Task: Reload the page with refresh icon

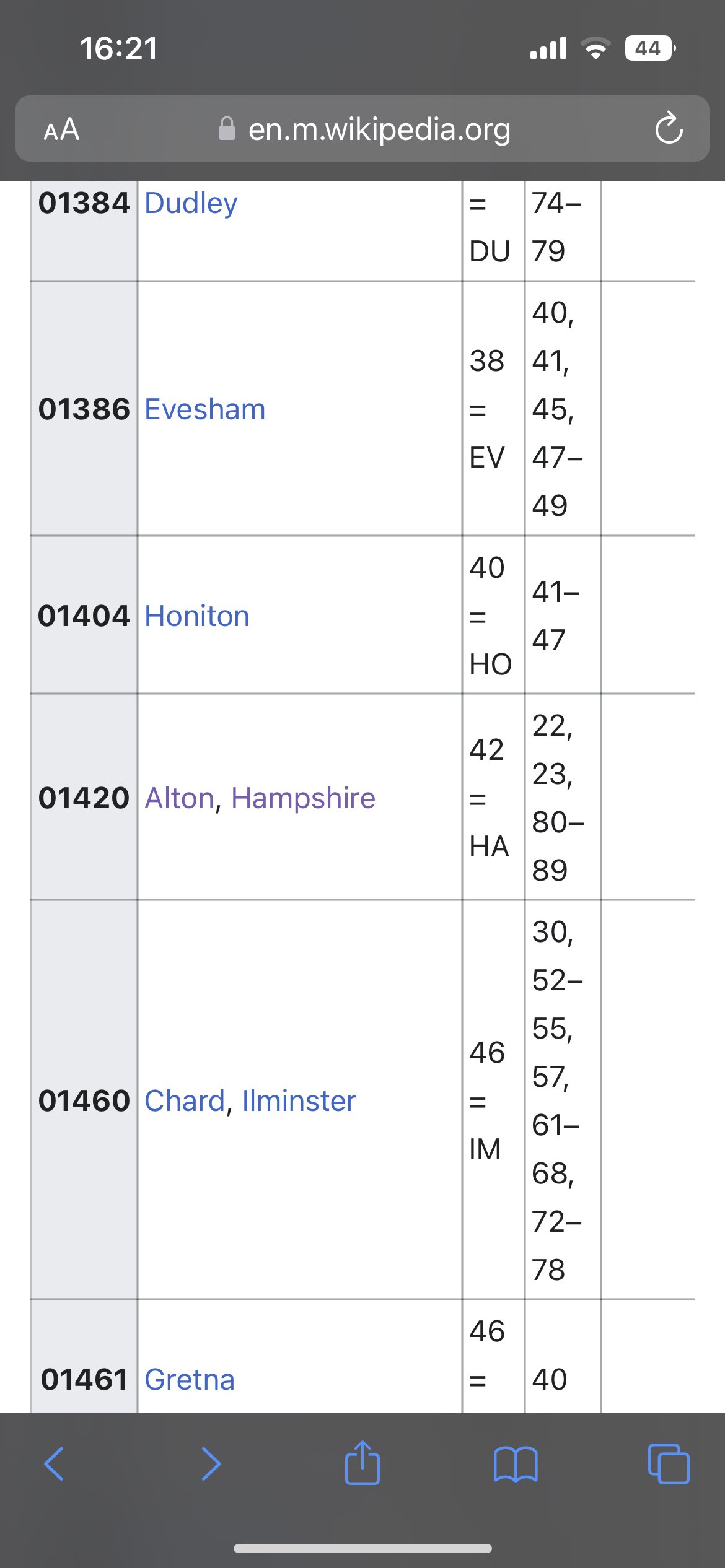Action: click(x=669, y=128)
